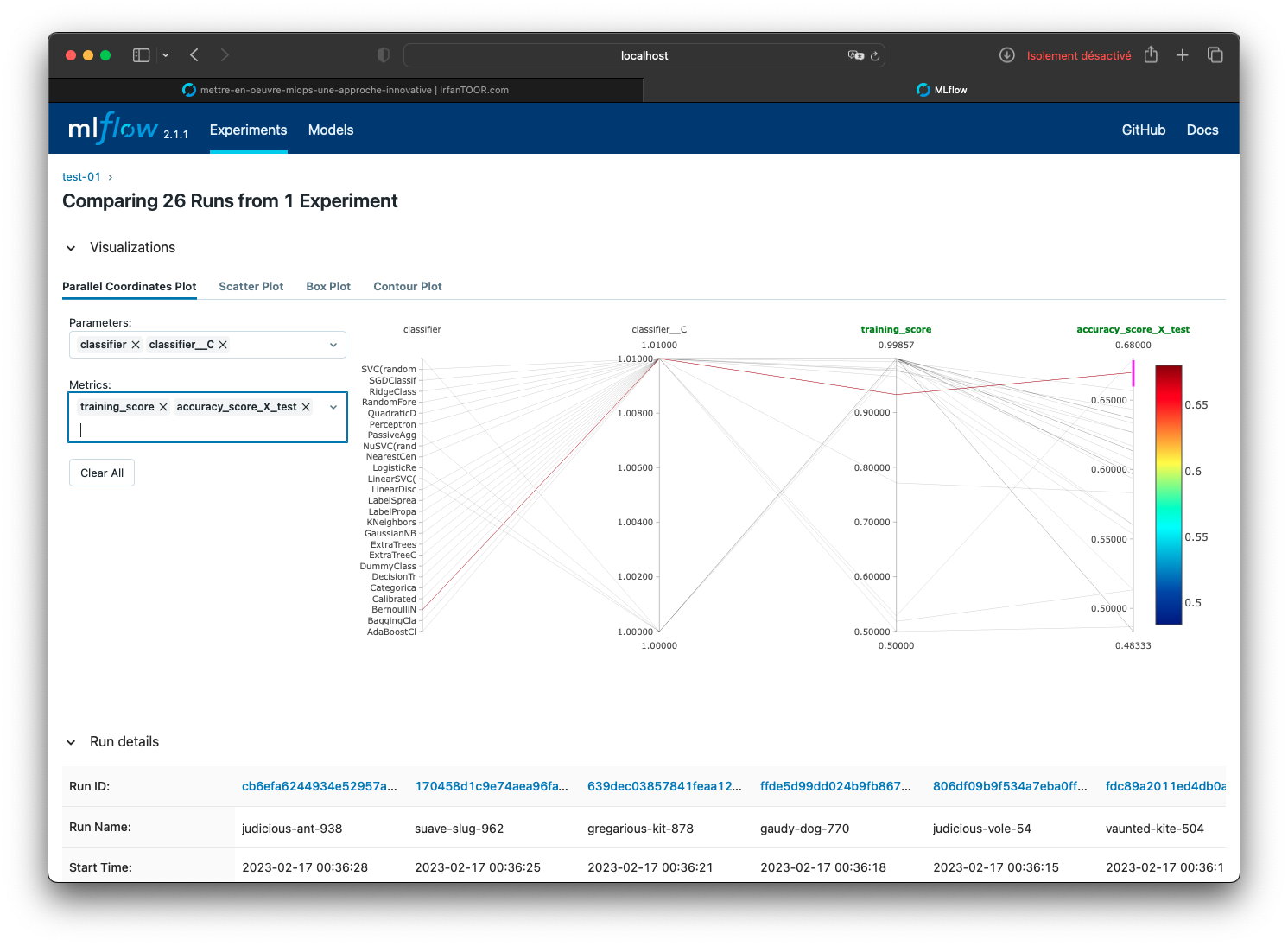Remove the training_score metric tag

[x=163, y=407]
